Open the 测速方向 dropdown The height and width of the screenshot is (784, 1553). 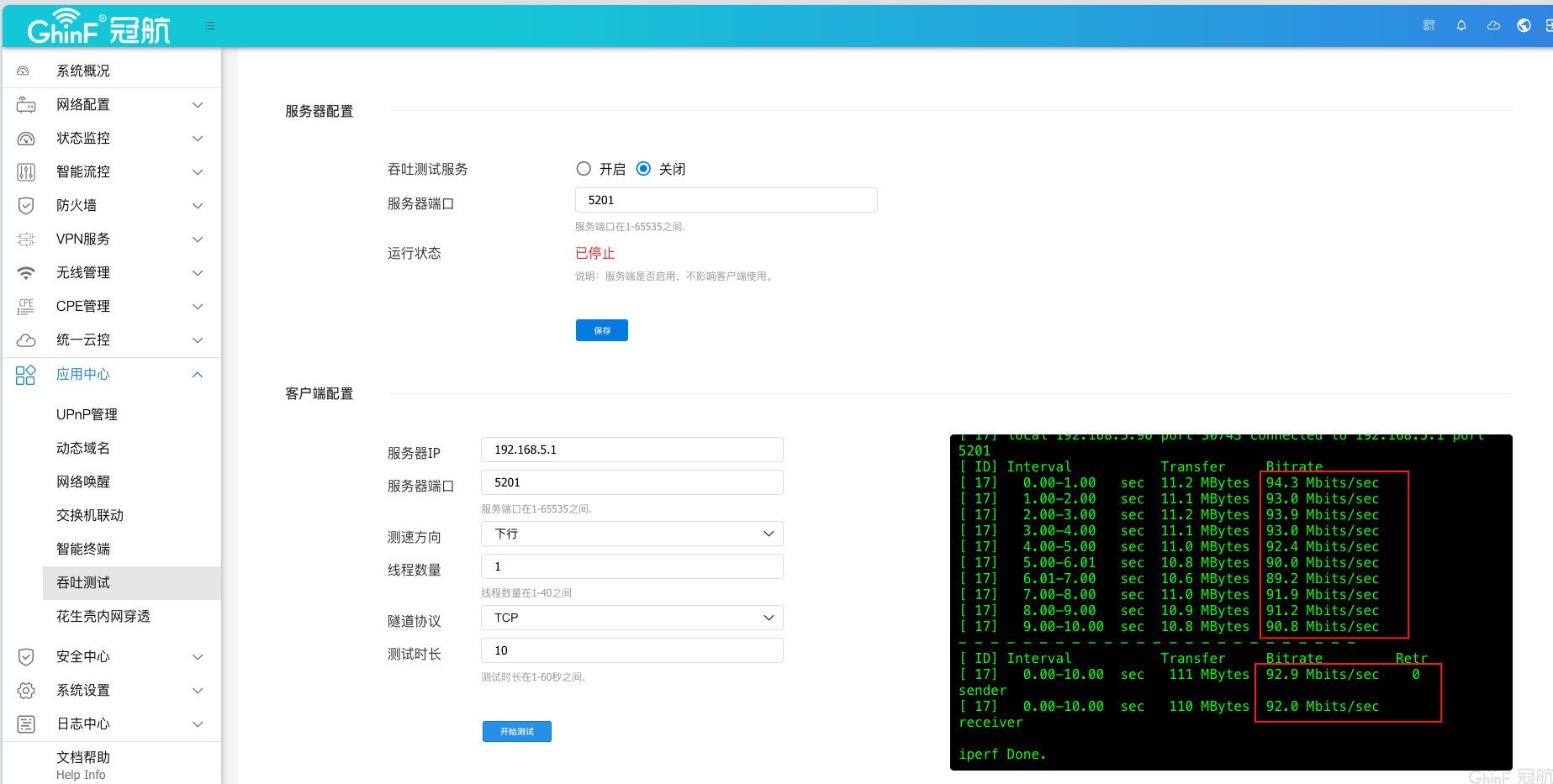[631, 534]
